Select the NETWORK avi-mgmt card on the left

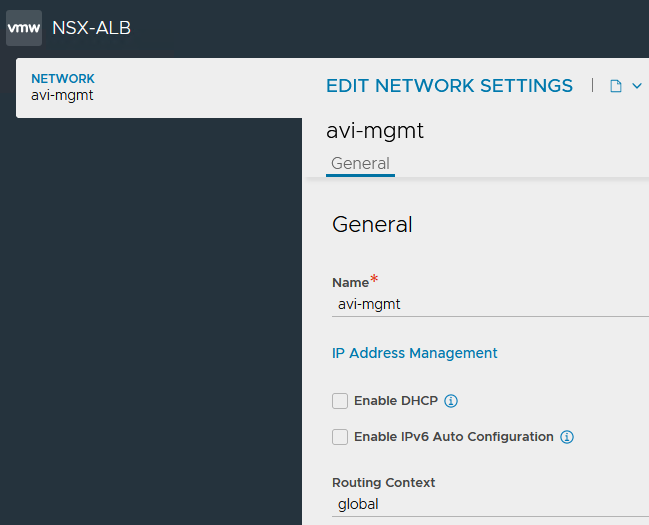click(x=158, y=88)
